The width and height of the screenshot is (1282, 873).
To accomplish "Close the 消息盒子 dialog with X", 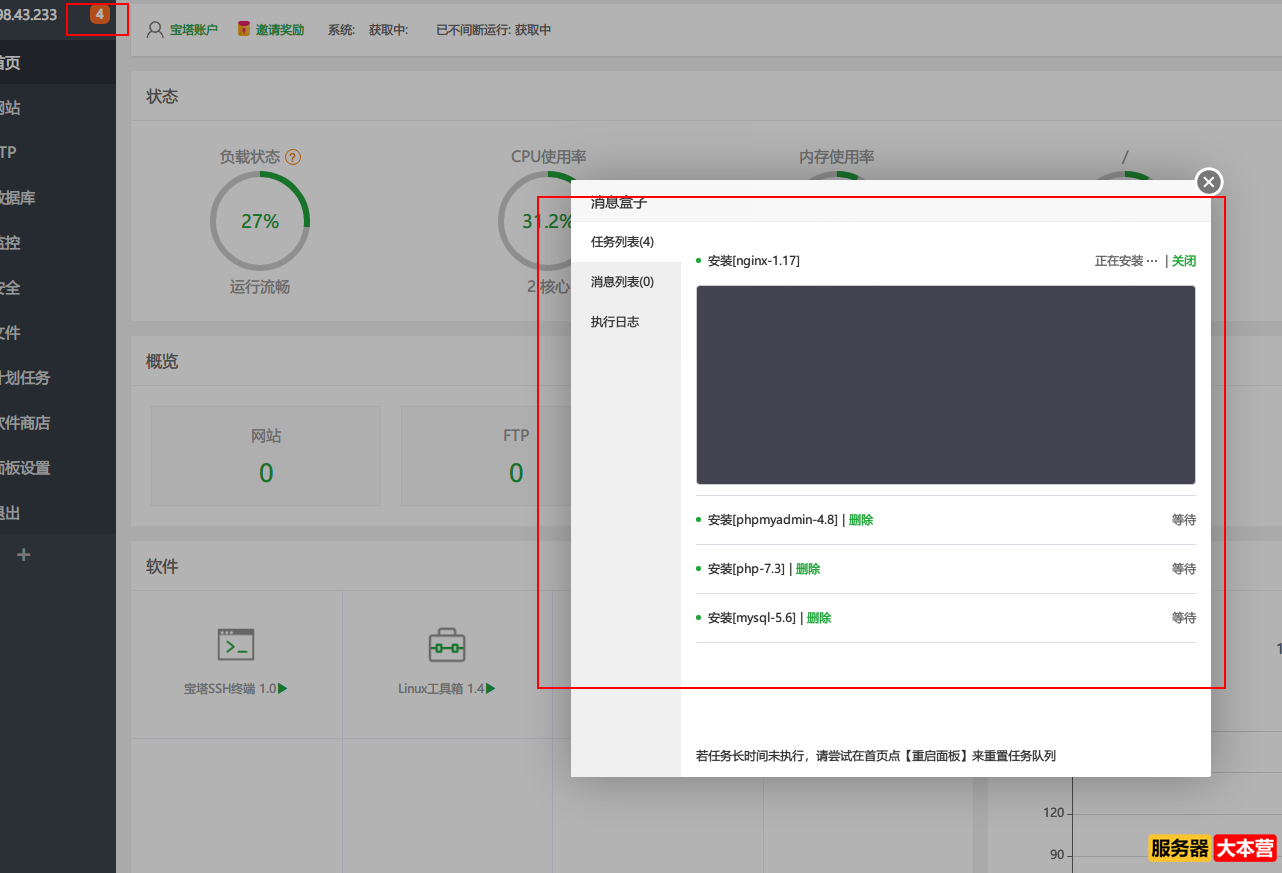I will (x=1209, y=182).
